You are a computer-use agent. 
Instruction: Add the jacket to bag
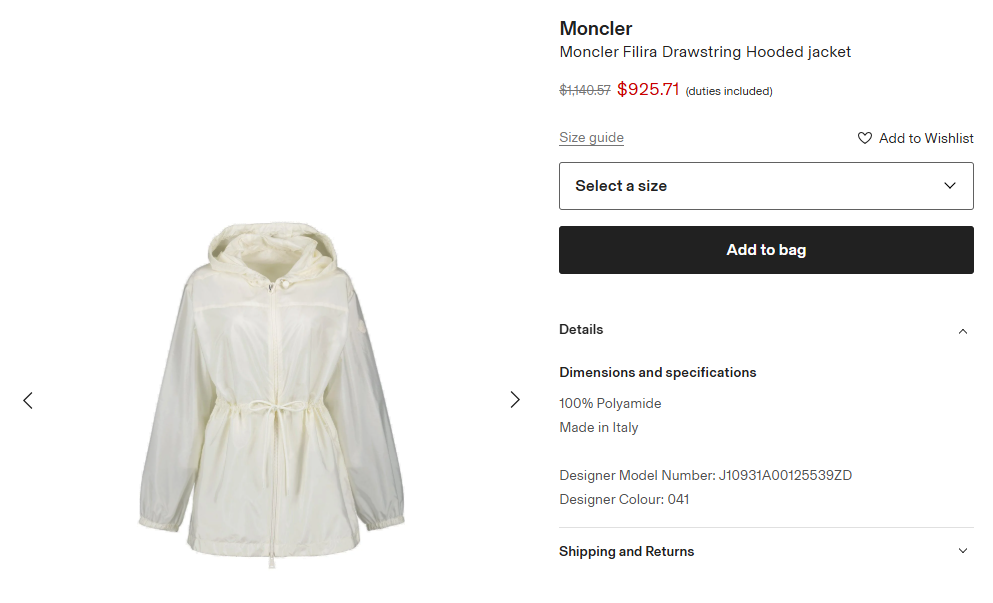[765, 250]
